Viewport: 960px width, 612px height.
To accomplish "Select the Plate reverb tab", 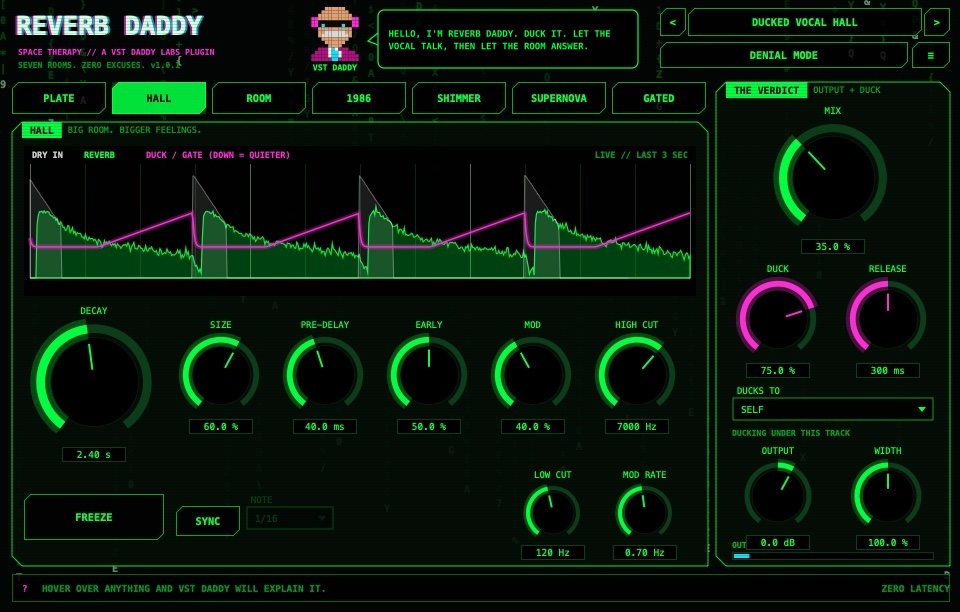I will pyautogui.click(x=59, y=98).
